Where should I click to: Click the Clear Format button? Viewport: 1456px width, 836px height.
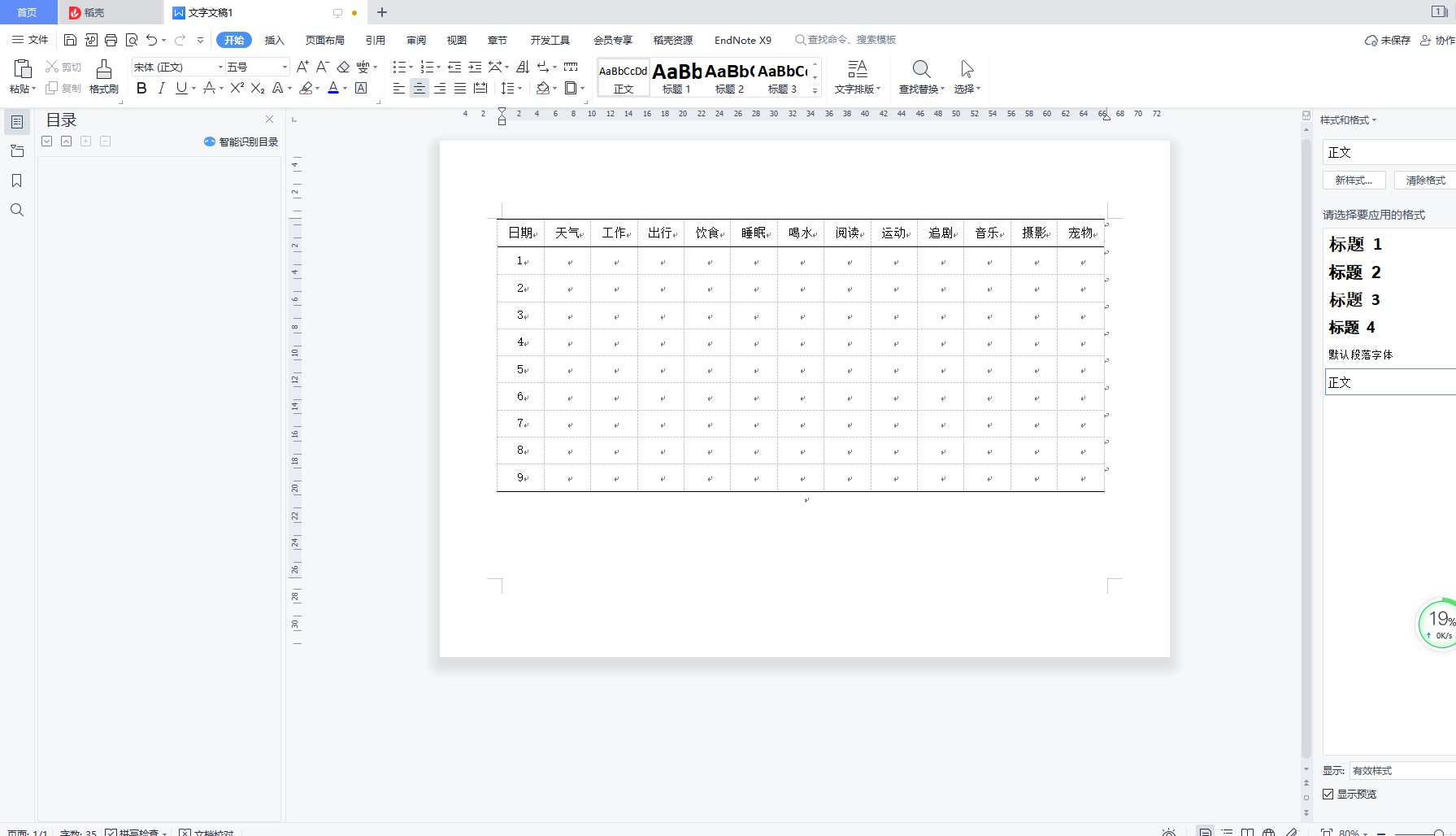coord(1425,181)
